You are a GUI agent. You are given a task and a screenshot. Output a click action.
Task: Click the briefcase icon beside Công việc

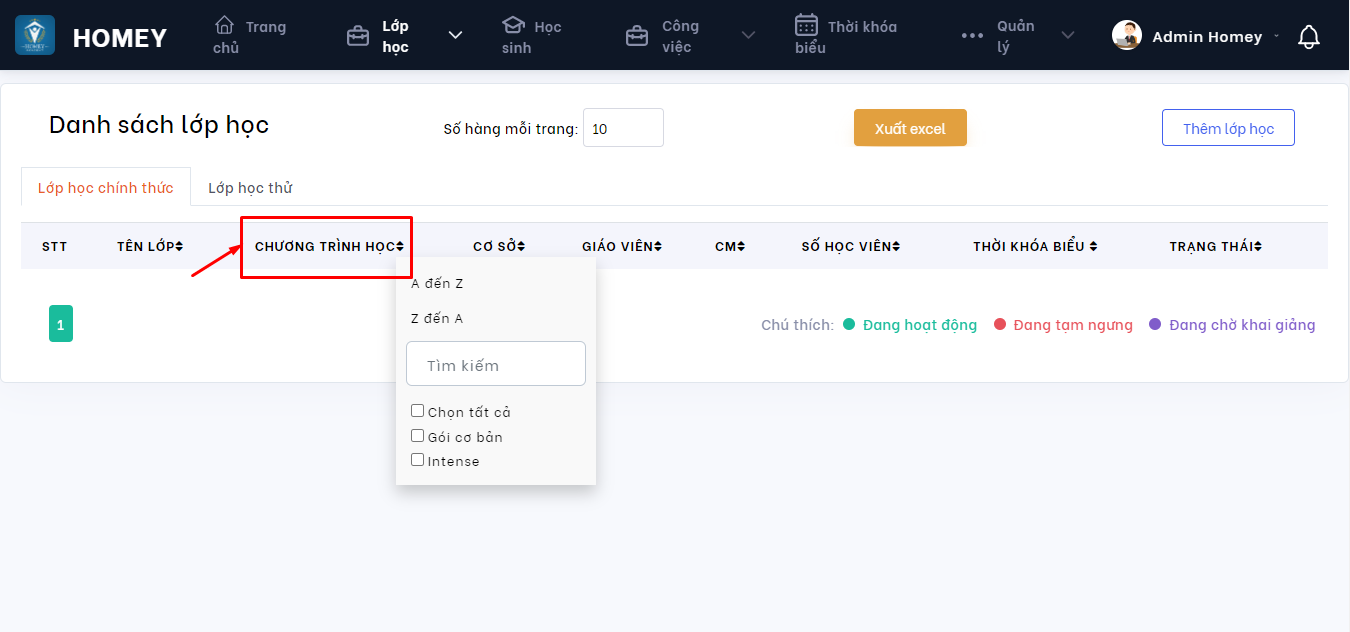(636, 37)
